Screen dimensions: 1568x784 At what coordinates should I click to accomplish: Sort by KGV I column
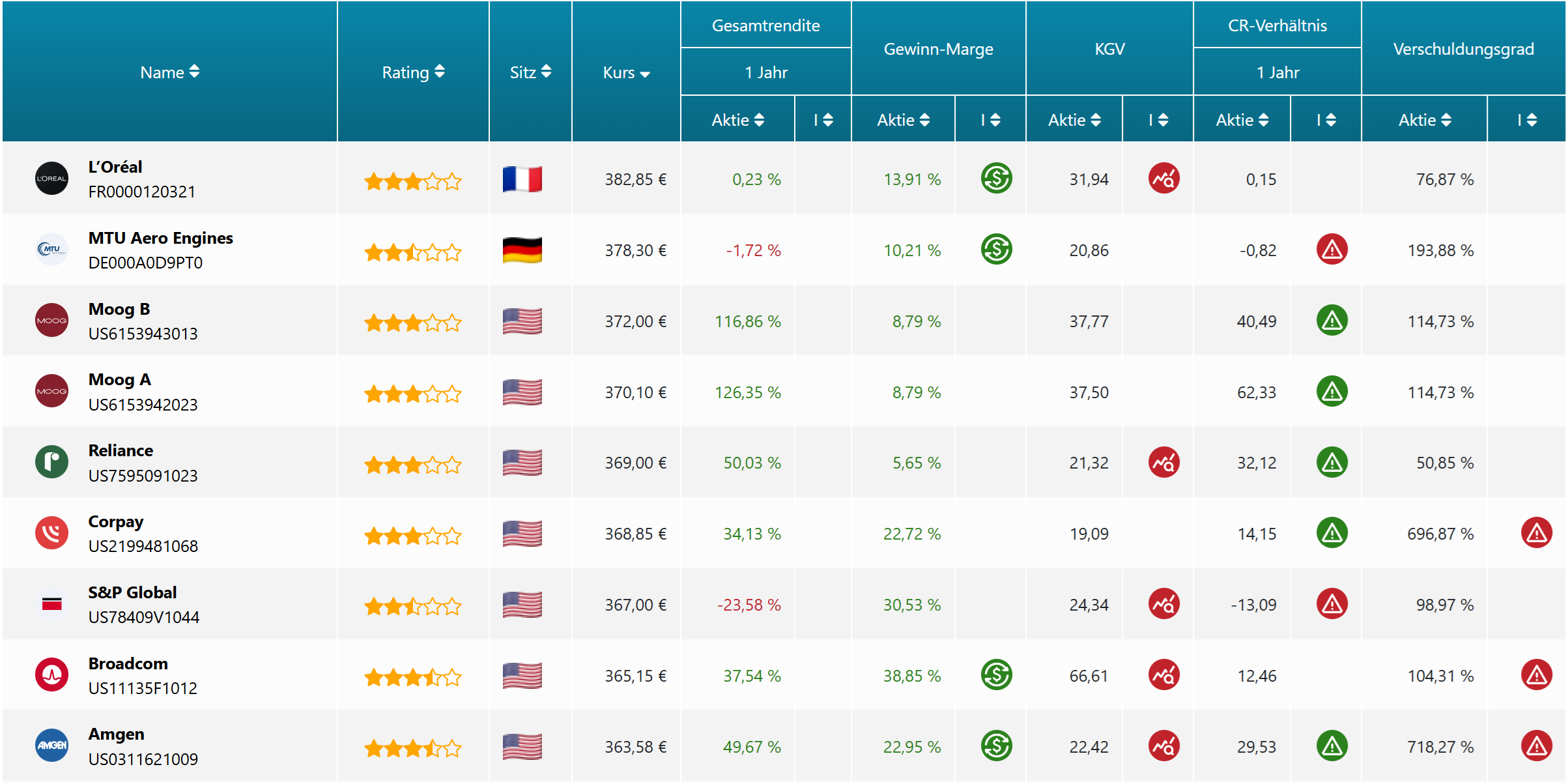(x=1158, y=120)
